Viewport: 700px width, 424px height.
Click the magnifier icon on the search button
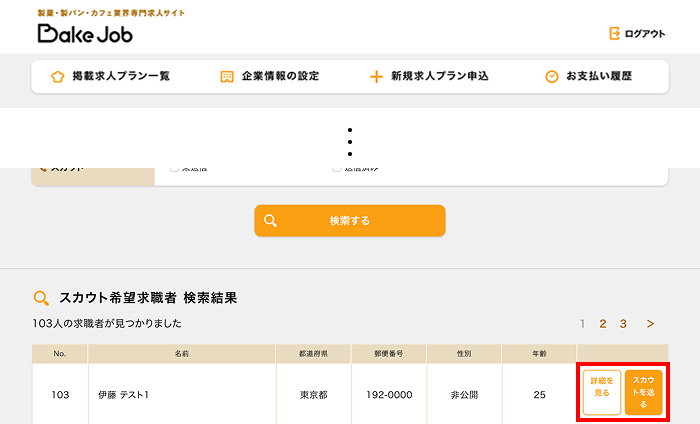pos(270,221)
